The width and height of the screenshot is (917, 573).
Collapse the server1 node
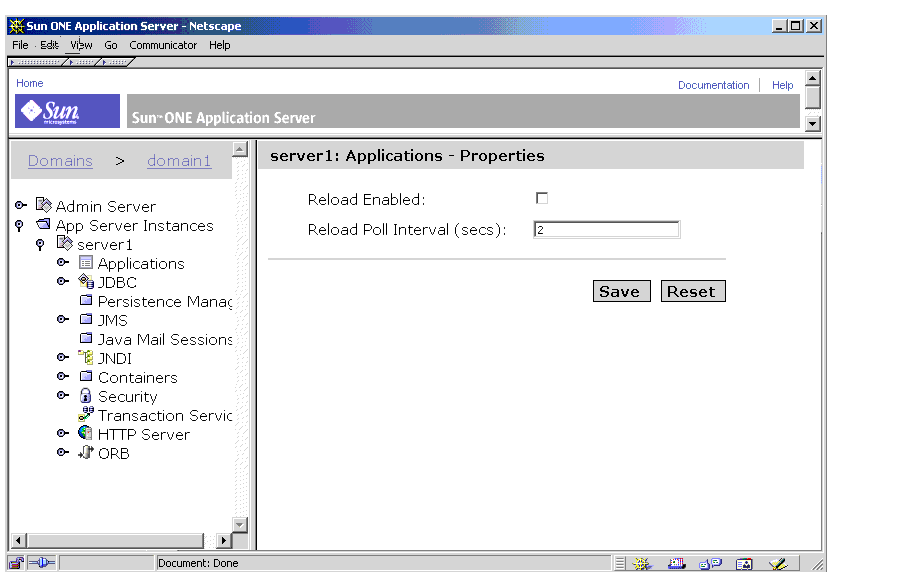pos(40,244)
